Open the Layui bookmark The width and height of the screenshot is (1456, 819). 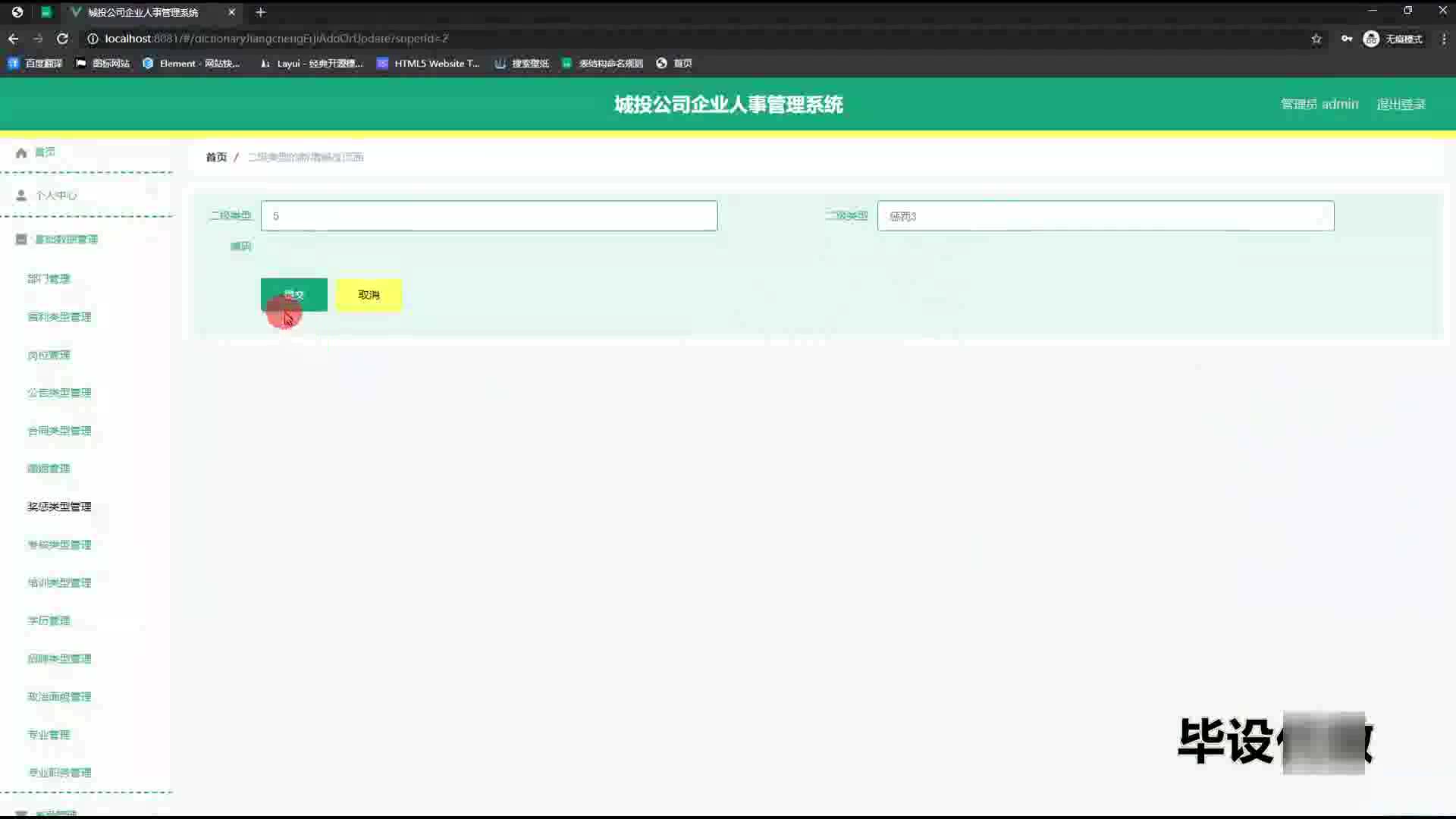312,64
